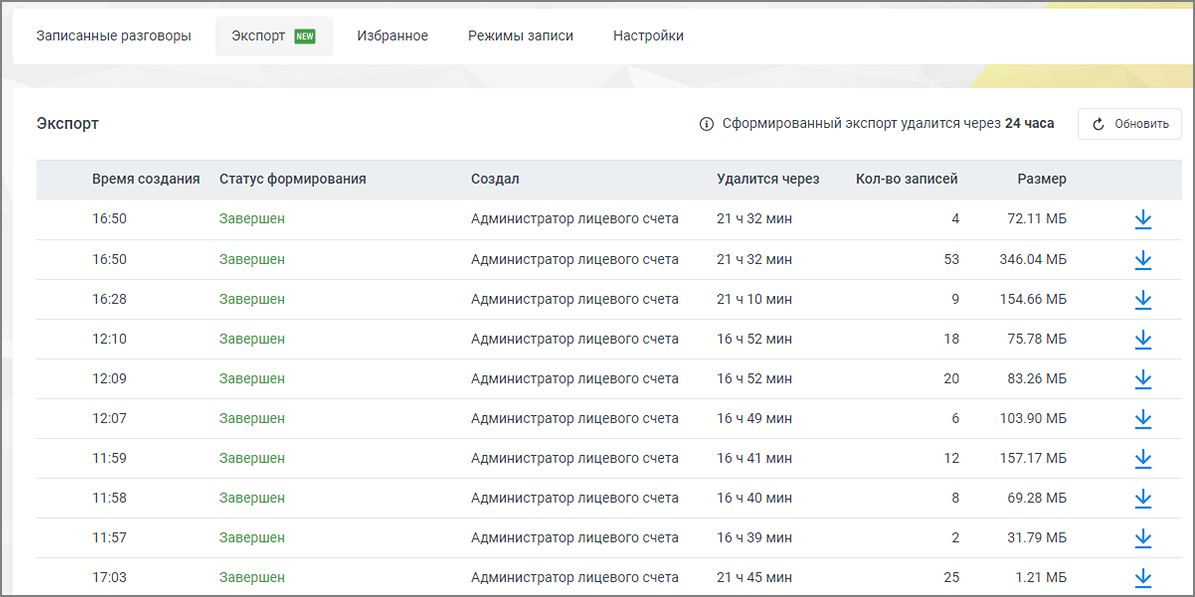Download the 157.17 МБ export
Image resolution: width=1195 pixels, height=597 pixels.
pos(1142,458)
